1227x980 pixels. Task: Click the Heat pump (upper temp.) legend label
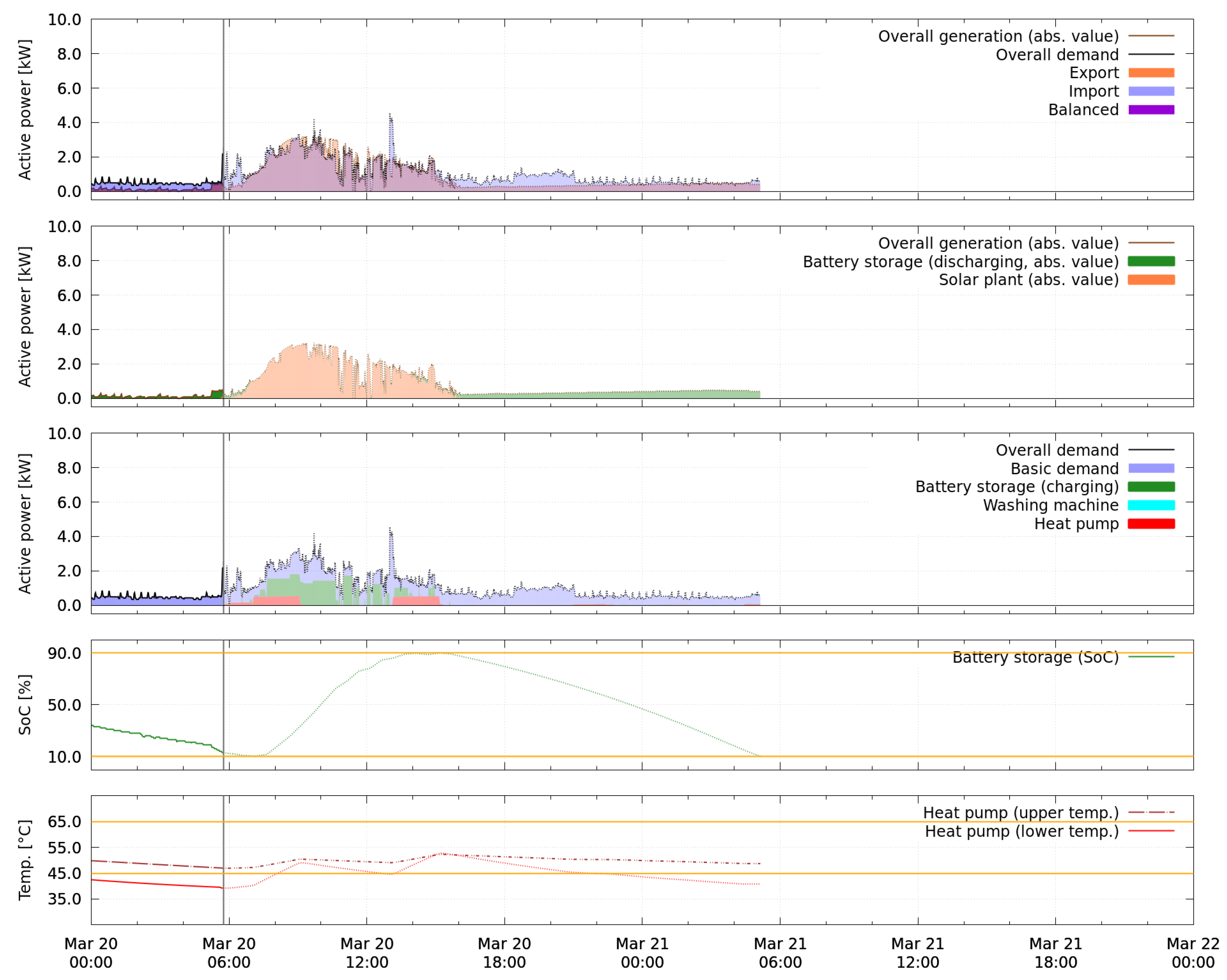1020,813
